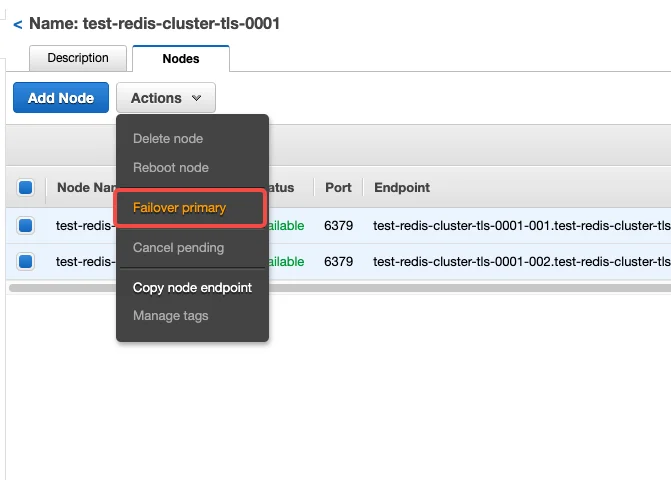Viewport: 671px width, 480px height.
Task: Click the 0001-002 endpoint text
Action: 522,261
